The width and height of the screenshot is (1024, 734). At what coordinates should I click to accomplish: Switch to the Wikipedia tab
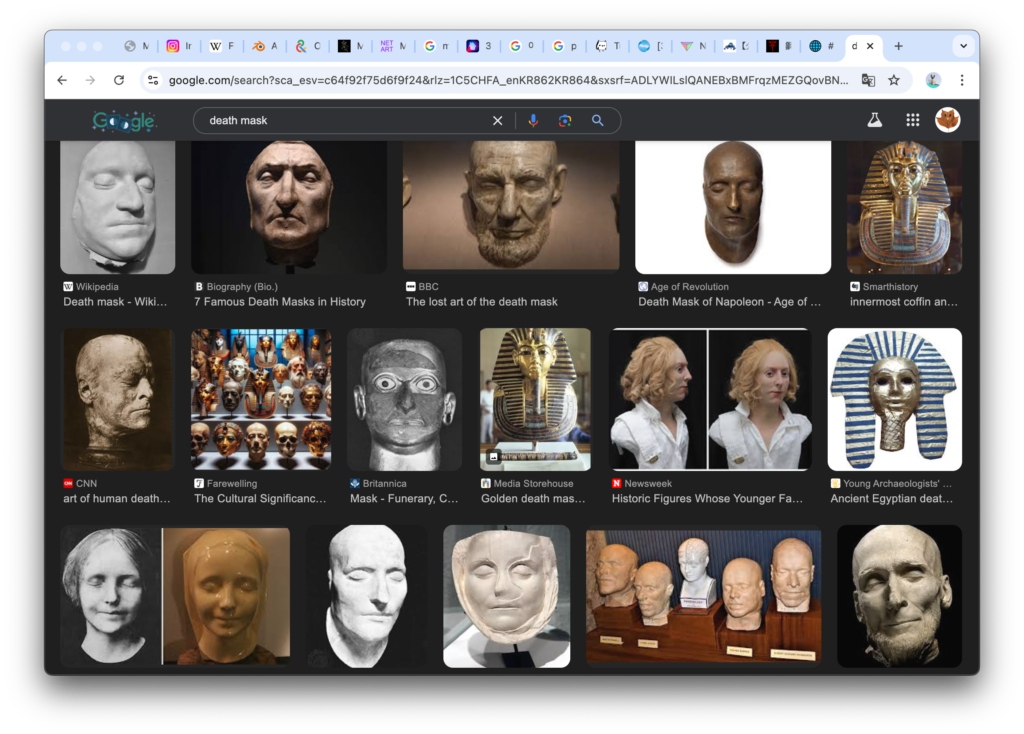coord(221,46)
